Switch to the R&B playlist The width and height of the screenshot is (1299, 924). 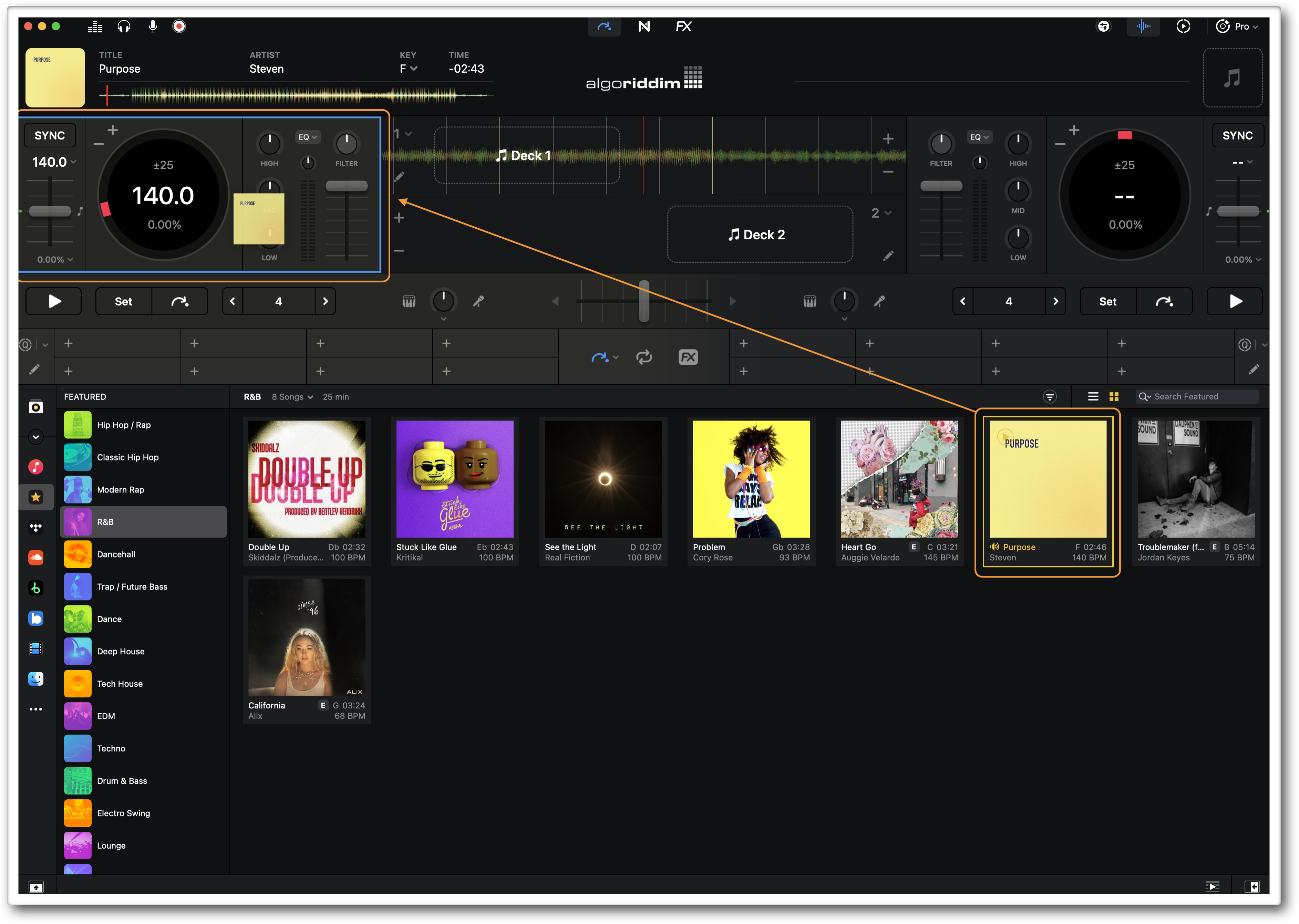coord(143,521)
